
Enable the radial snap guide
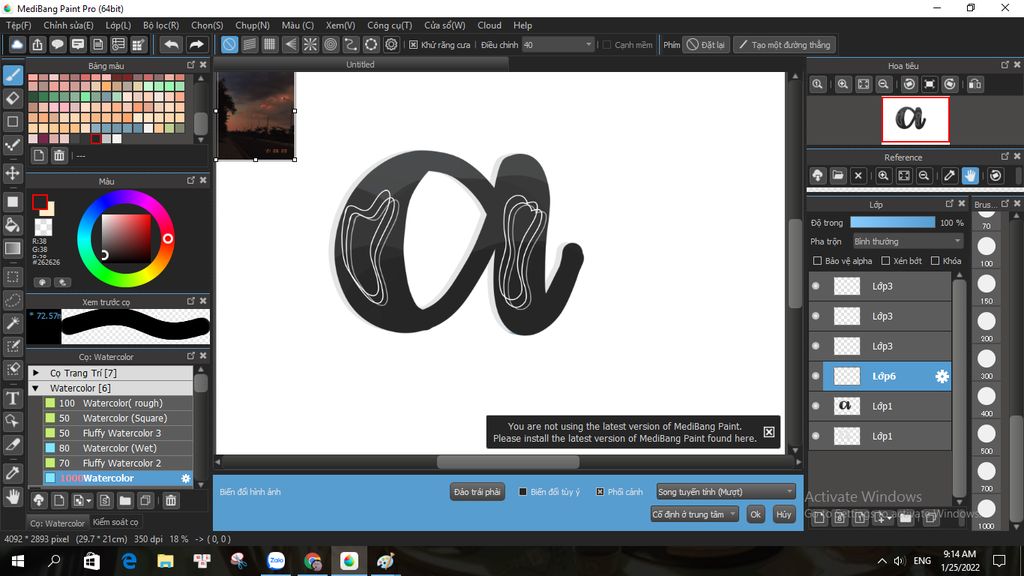click(310, 44)
